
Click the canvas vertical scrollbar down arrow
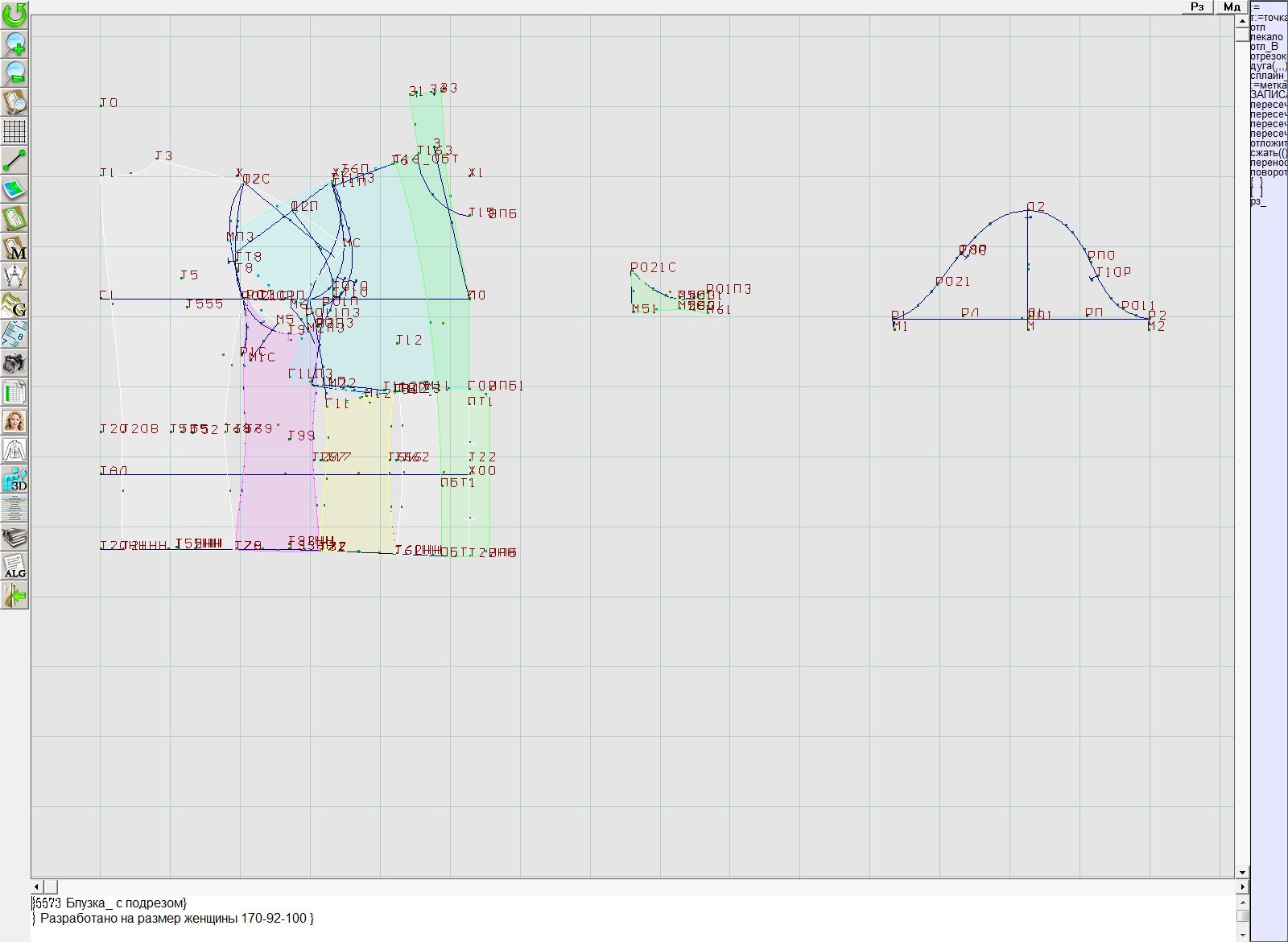point(1242,872)
